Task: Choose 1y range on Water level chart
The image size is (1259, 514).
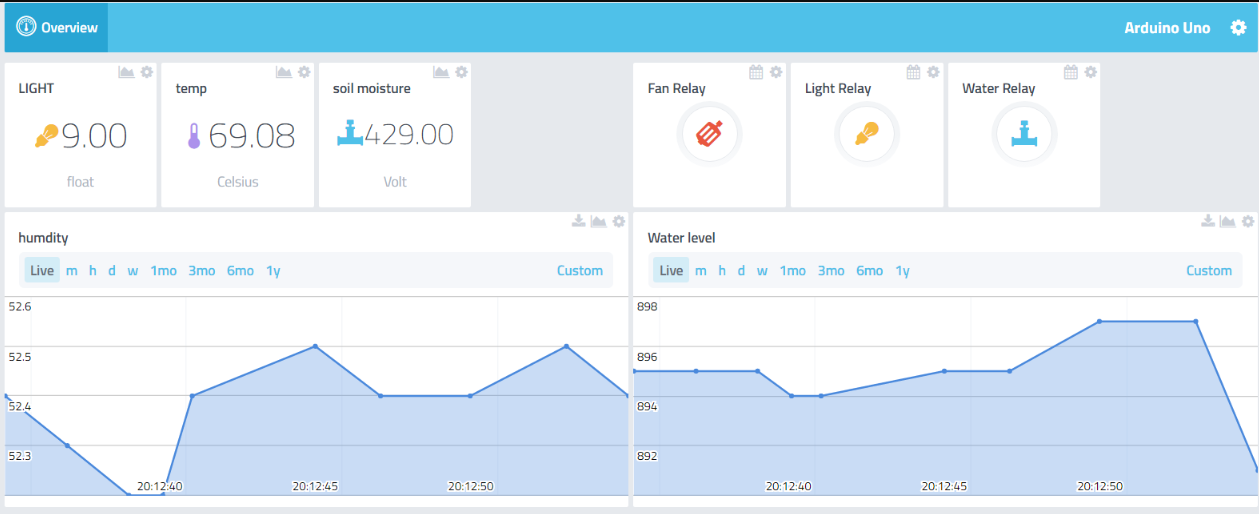Action: pyautogui.click(x=902, y=271)
